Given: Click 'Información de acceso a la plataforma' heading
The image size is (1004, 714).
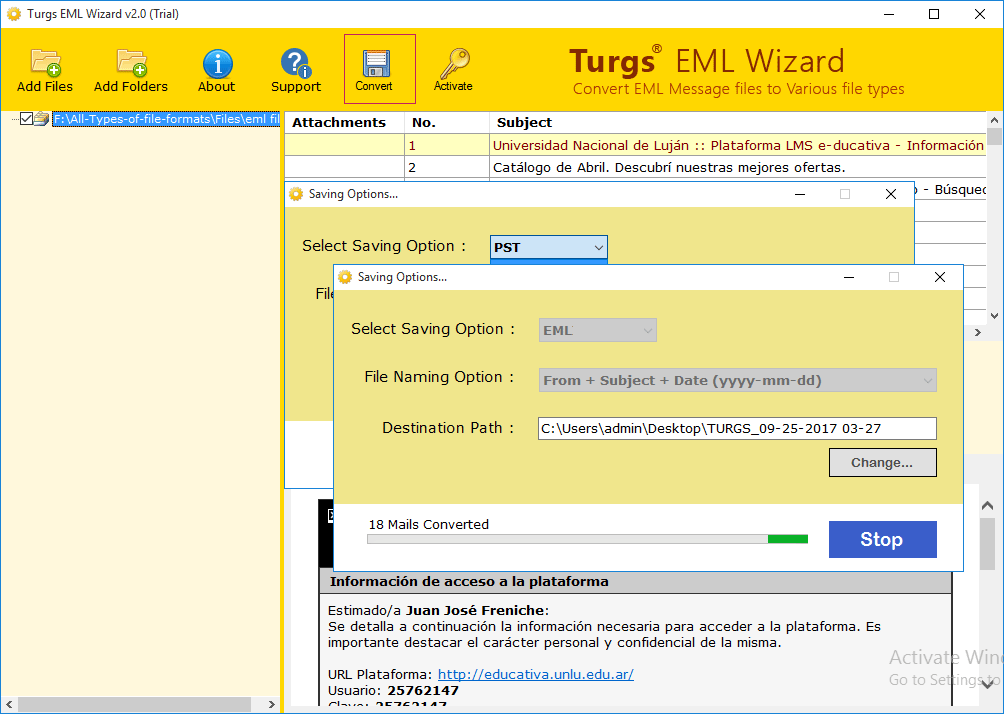Looking at the screenshot, I should [x=469, y=581].
